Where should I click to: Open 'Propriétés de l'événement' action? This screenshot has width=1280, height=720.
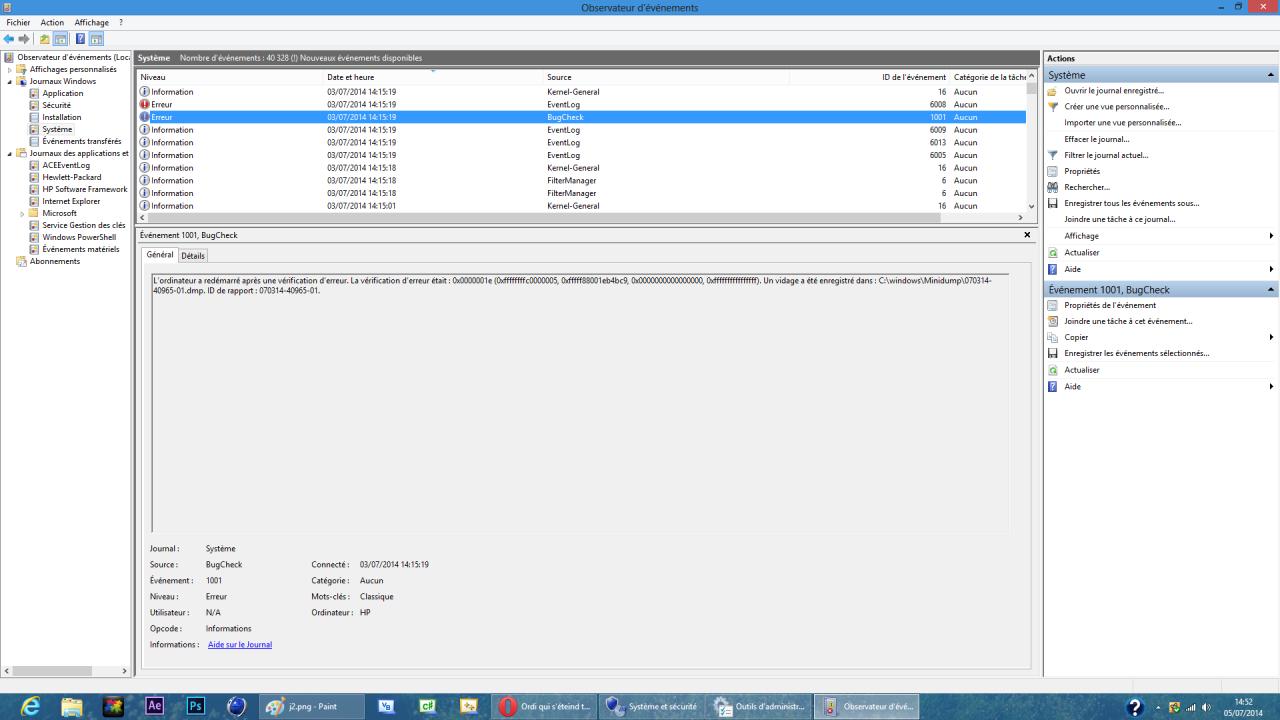1110,305
